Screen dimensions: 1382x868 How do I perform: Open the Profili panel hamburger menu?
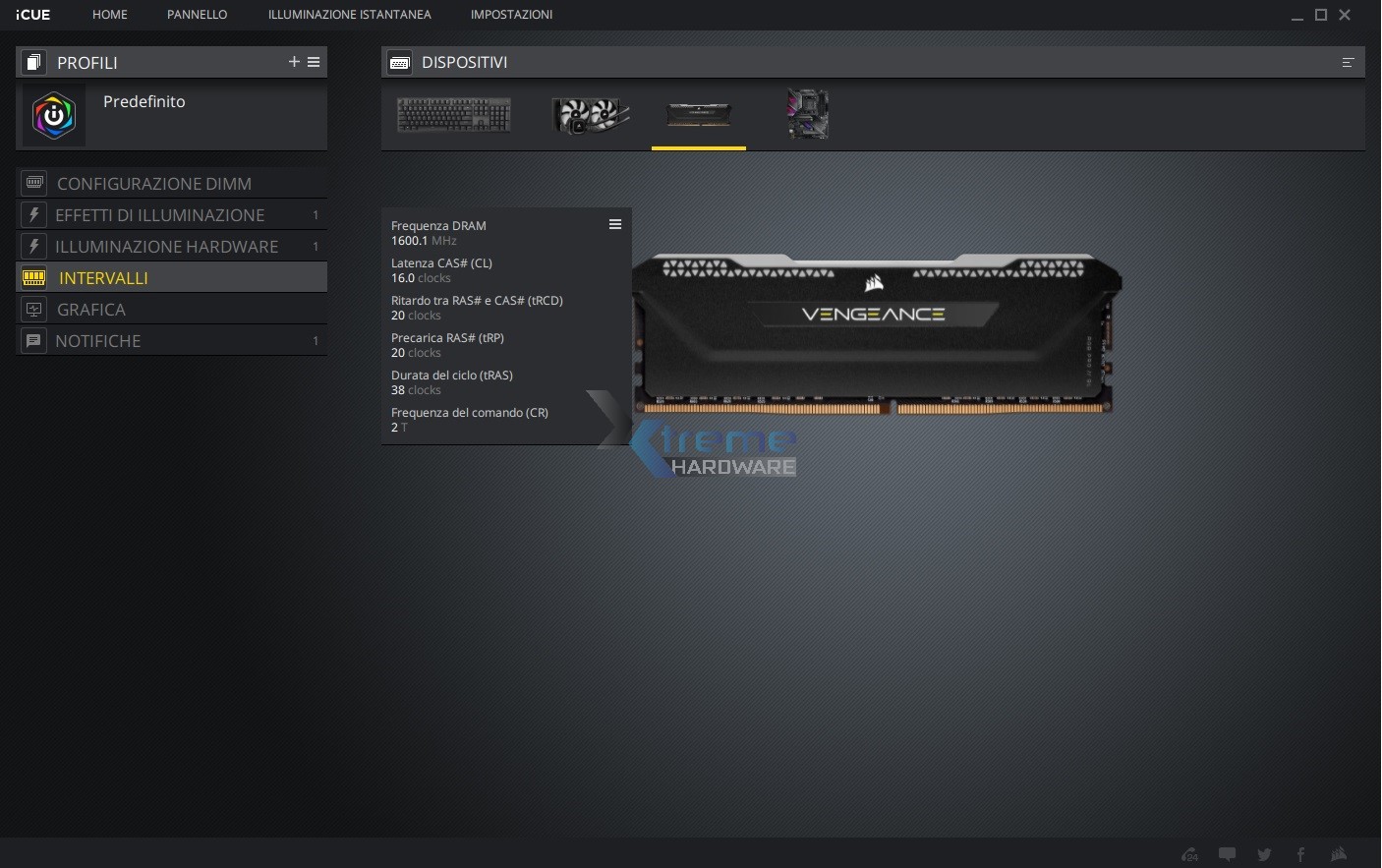(314, 62)
